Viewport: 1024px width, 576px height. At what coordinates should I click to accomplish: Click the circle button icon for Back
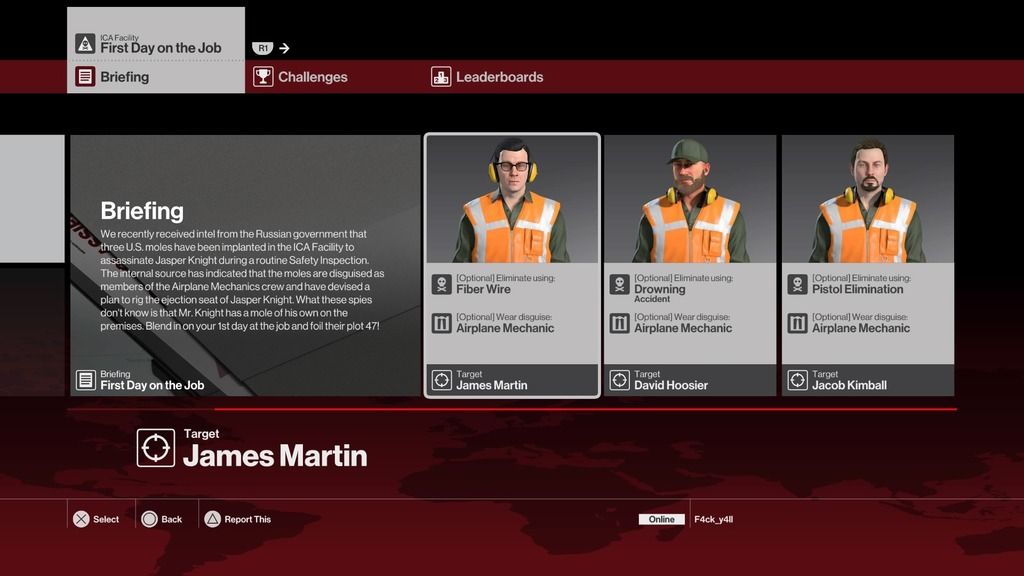click(x=150, y=519)
